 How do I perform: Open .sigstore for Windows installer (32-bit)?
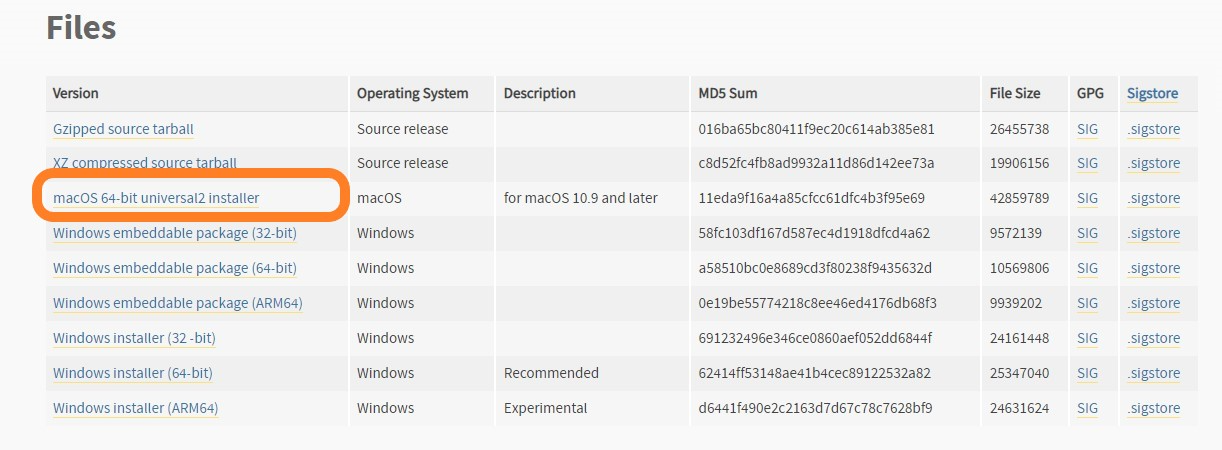point(1153,338)
